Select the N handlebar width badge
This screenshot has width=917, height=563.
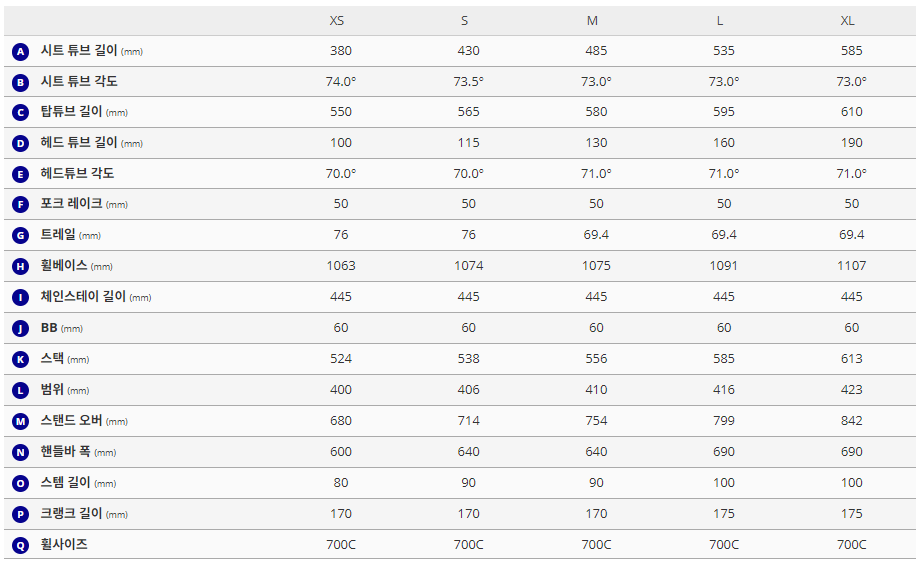[21, 452]
